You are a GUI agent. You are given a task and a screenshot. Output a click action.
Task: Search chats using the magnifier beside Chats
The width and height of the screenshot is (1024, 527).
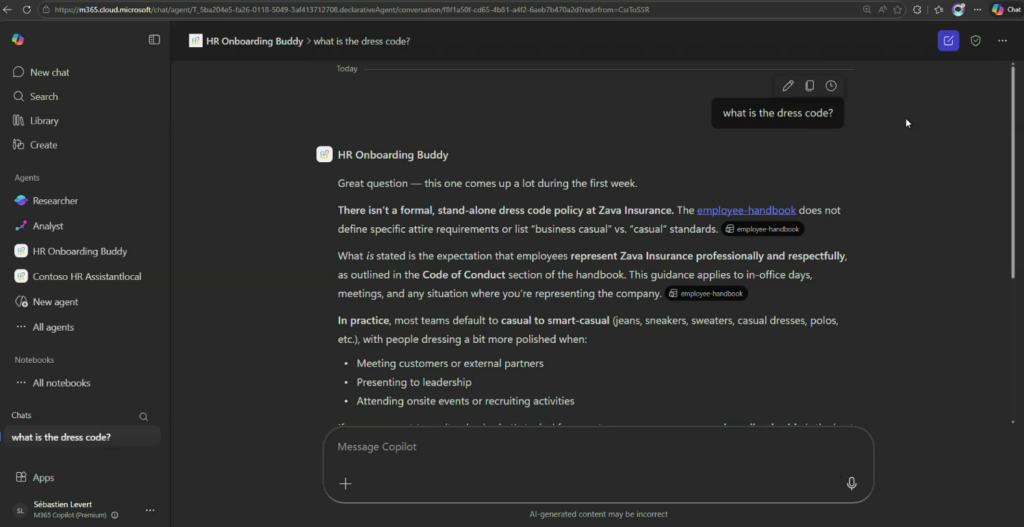pyautogui.click(x=143, y=416)
